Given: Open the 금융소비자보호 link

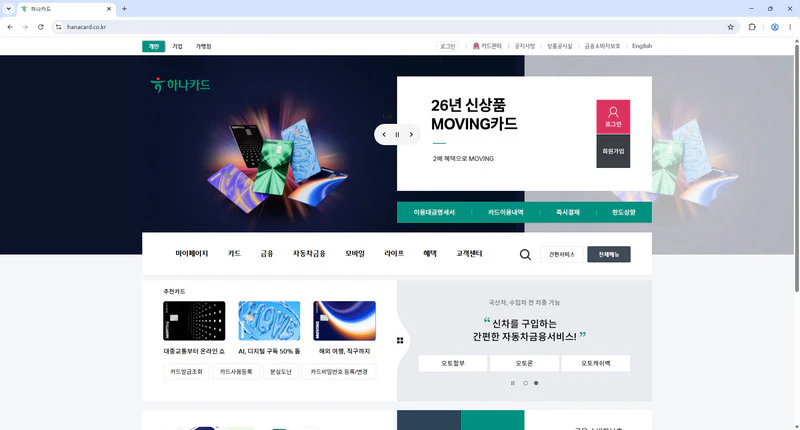Looking at the screenshot, I should click(603, 46).
